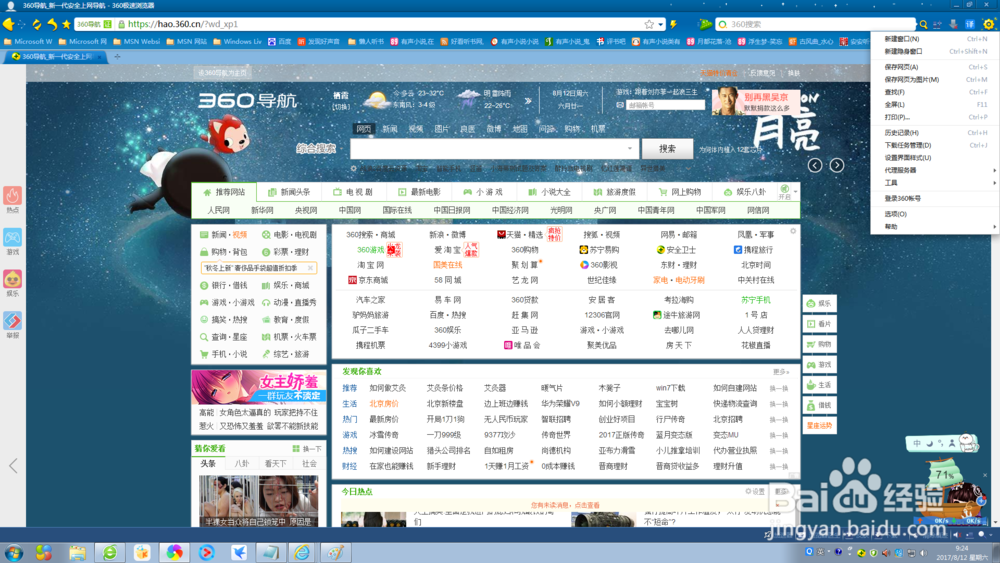
Task: Click the yellow favorites star in toolbar
Action: [x=66, y=24]
